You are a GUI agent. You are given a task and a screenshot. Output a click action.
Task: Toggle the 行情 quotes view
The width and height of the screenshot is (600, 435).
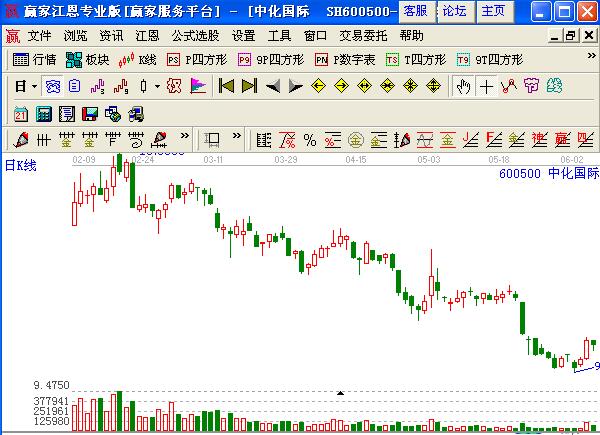pyautogui.click(x=35, y=60)
